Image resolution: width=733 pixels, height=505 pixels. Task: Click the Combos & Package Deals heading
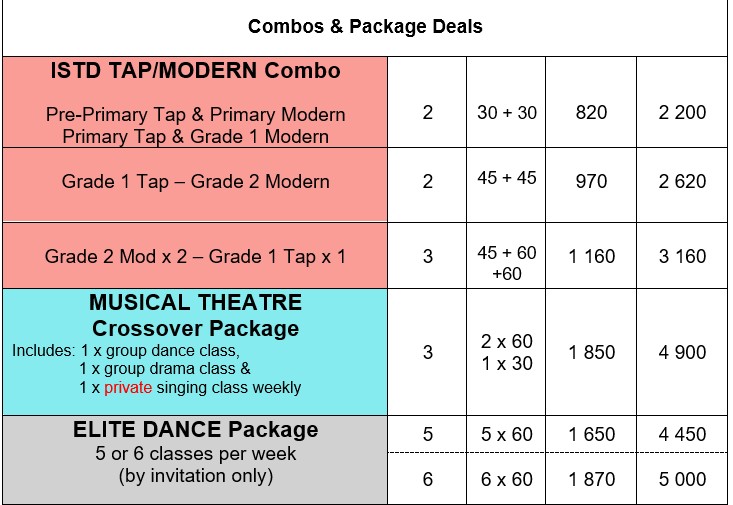(365, 26)
